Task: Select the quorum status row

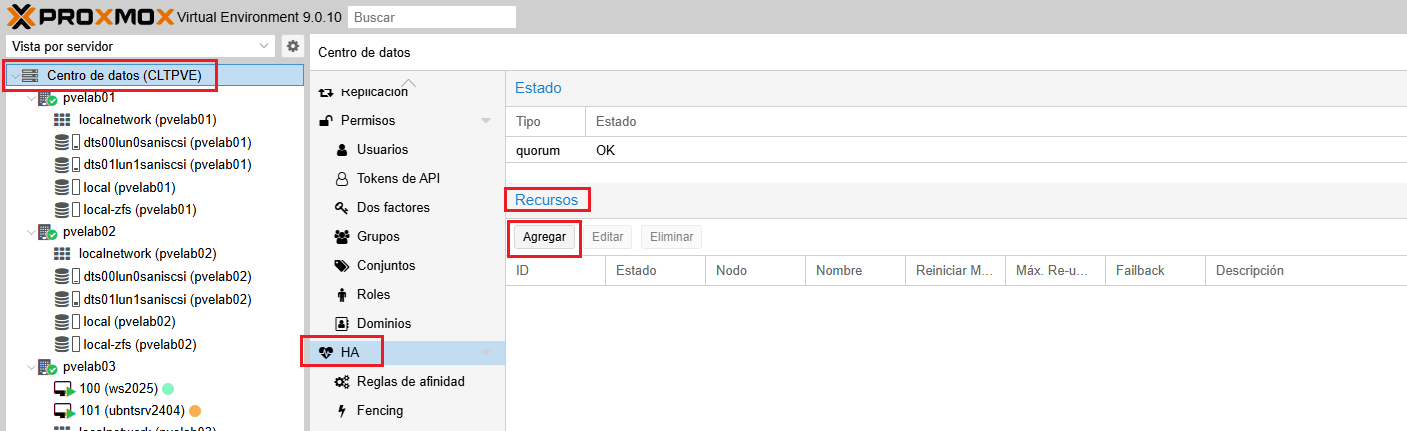Action: (x=956, y=150)
